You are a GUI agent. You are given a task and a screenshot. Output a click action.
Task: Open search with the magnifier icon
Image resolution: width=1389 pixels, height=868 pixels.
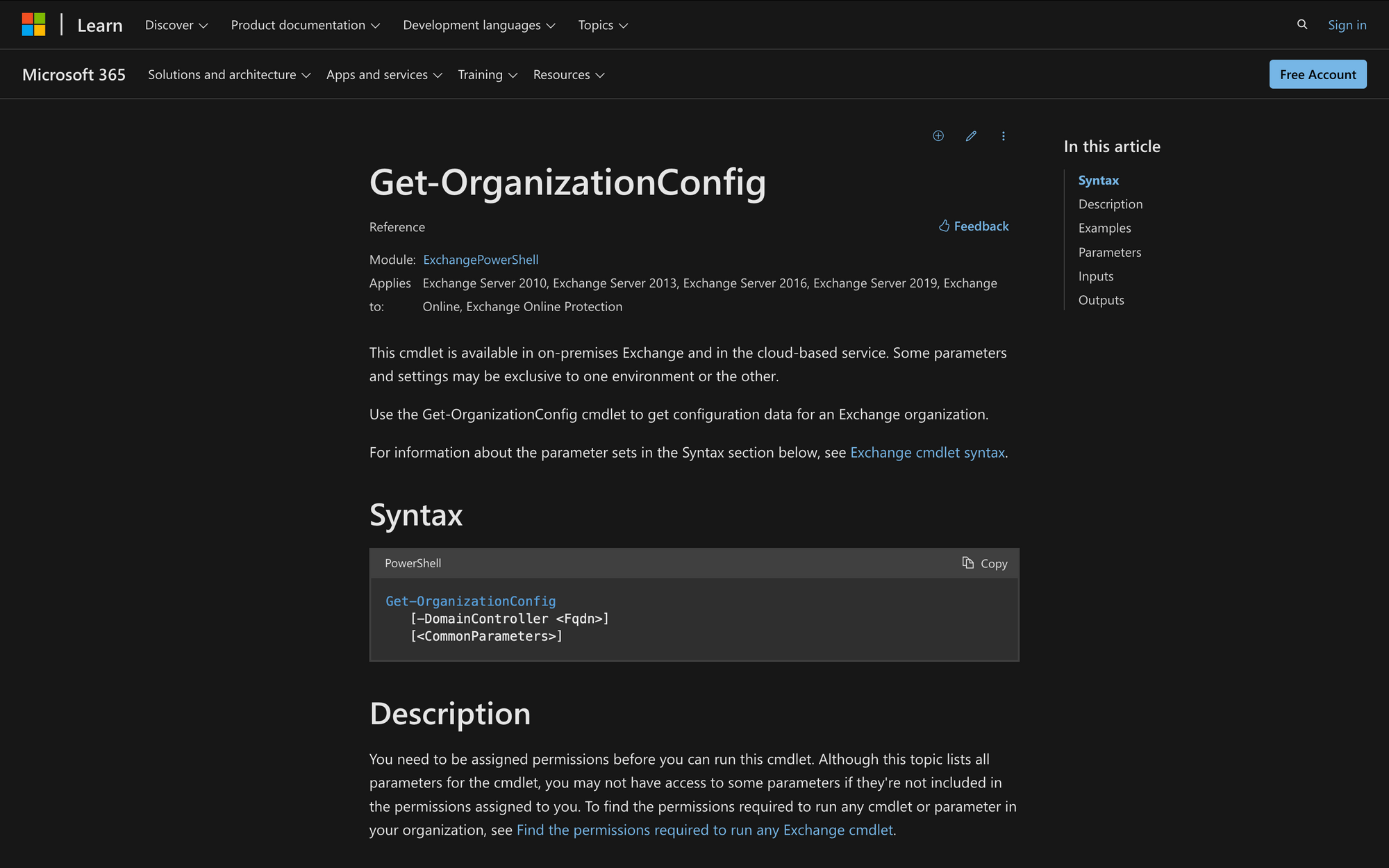[1302, 24]
